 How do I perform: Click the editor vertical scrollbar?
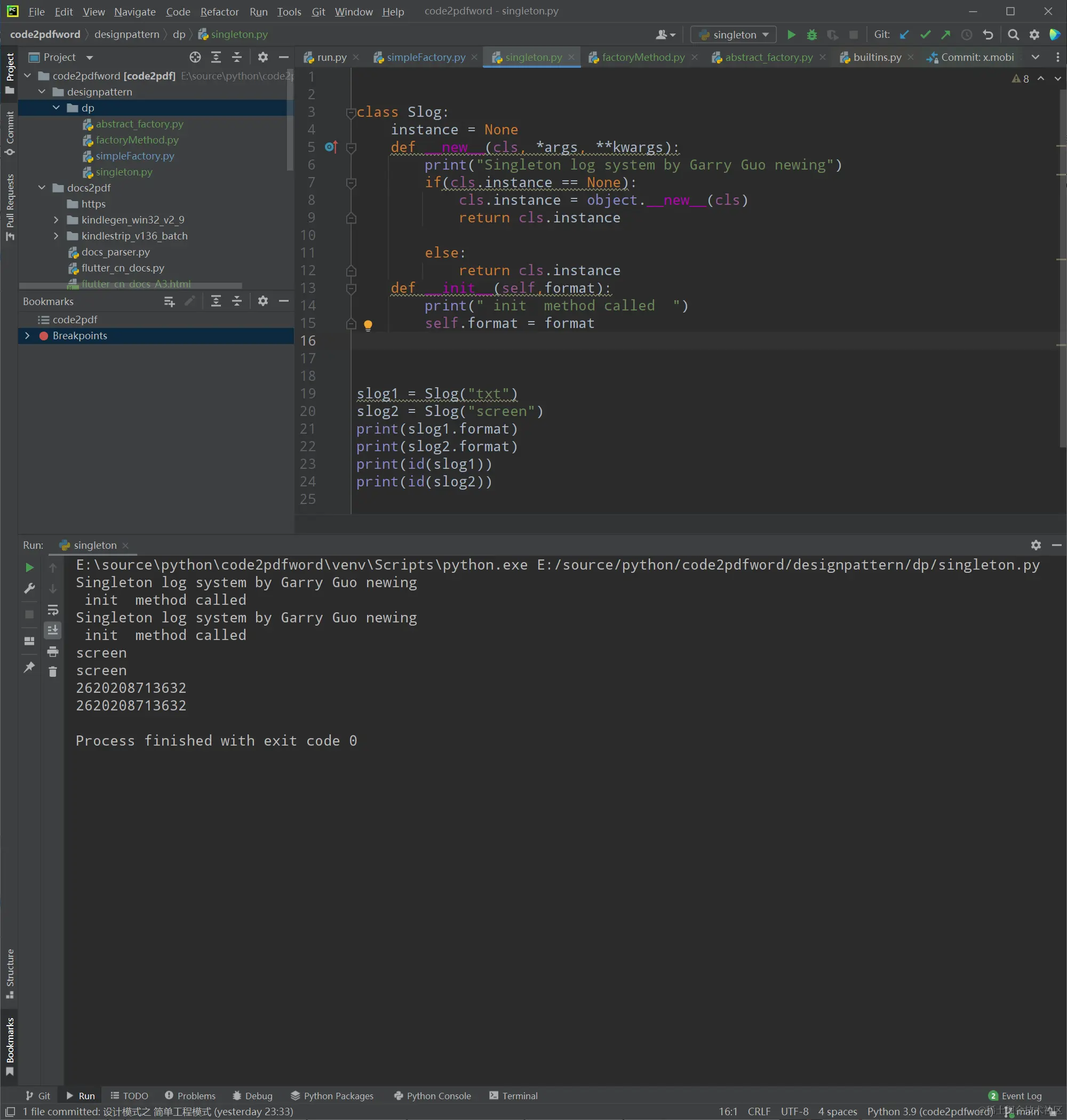point(1061,267)
